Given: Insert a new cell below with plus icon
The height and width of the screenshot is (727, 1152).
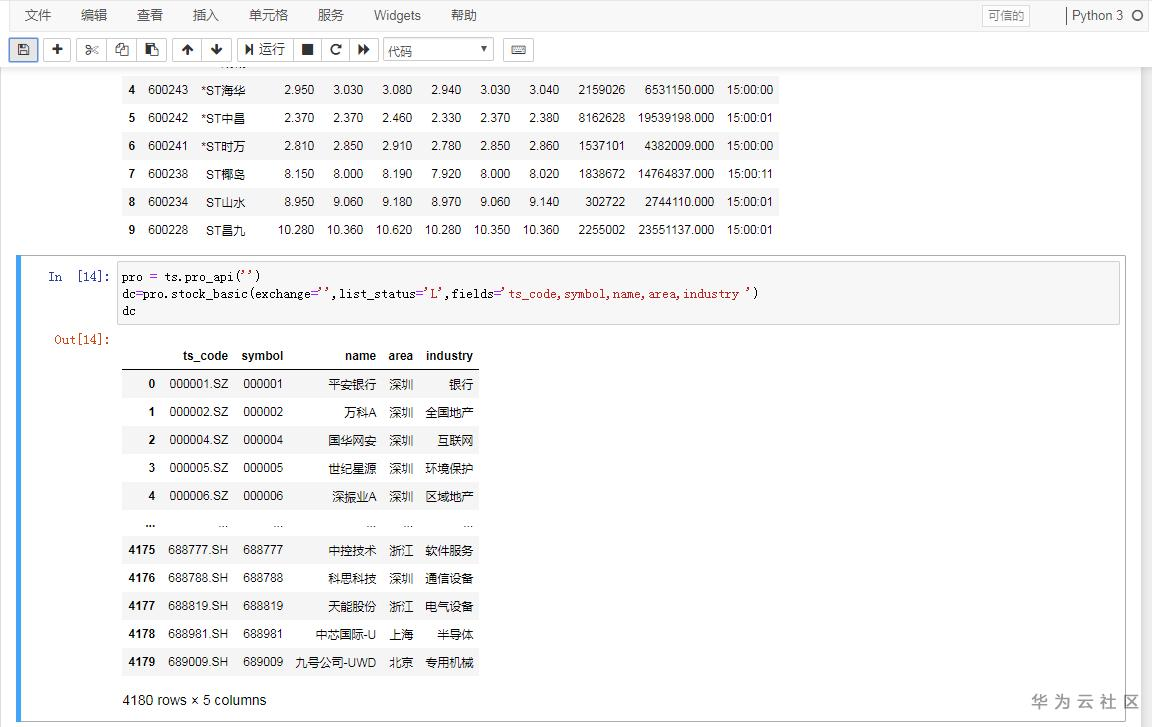Looking at the screenshot, I should (x=57, y=50).
